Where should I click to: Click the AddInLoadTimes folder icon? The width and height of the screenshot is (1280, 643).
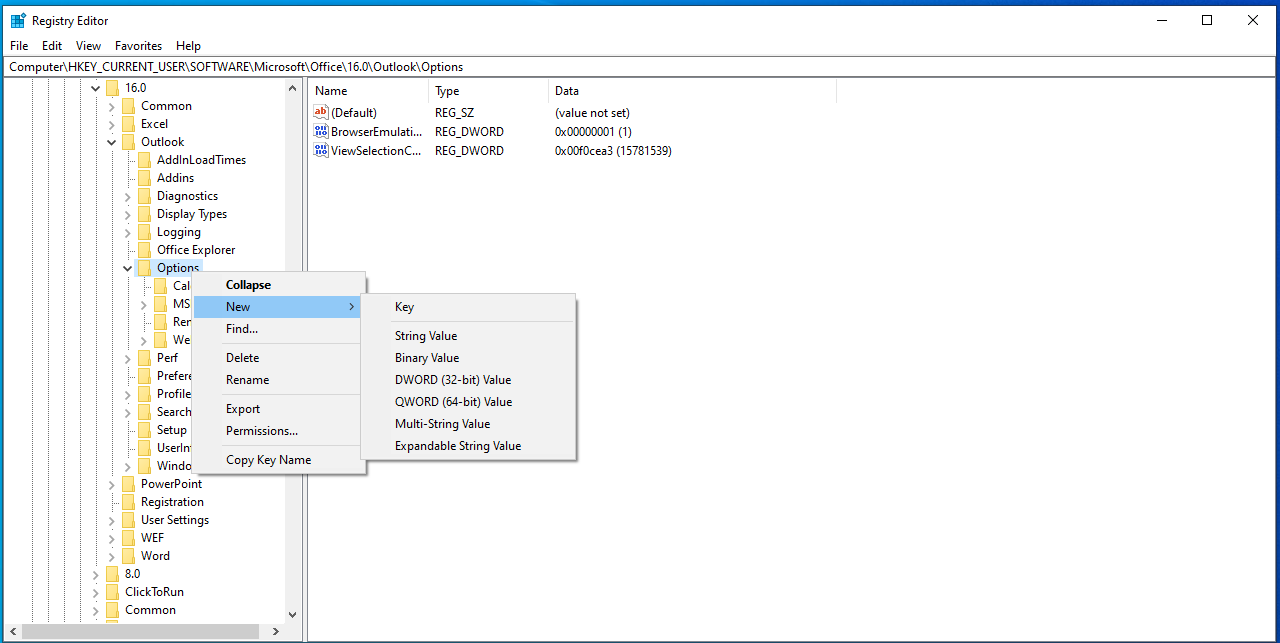point(144,160)
